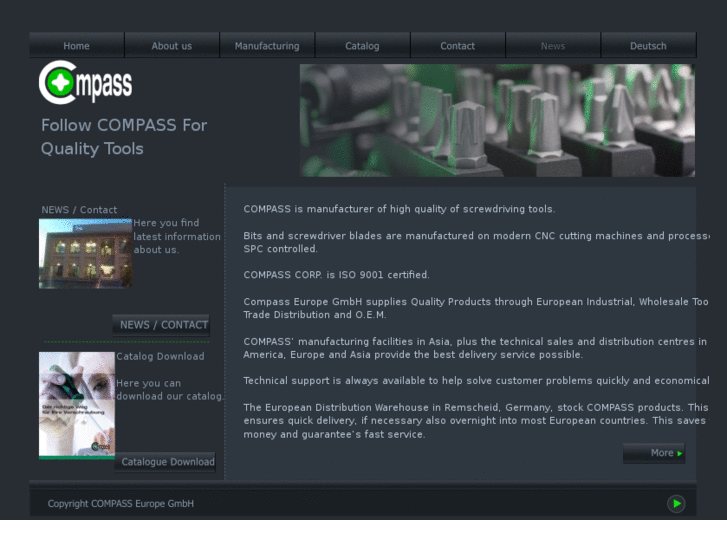Click the Compass logo

pos(86,83)
